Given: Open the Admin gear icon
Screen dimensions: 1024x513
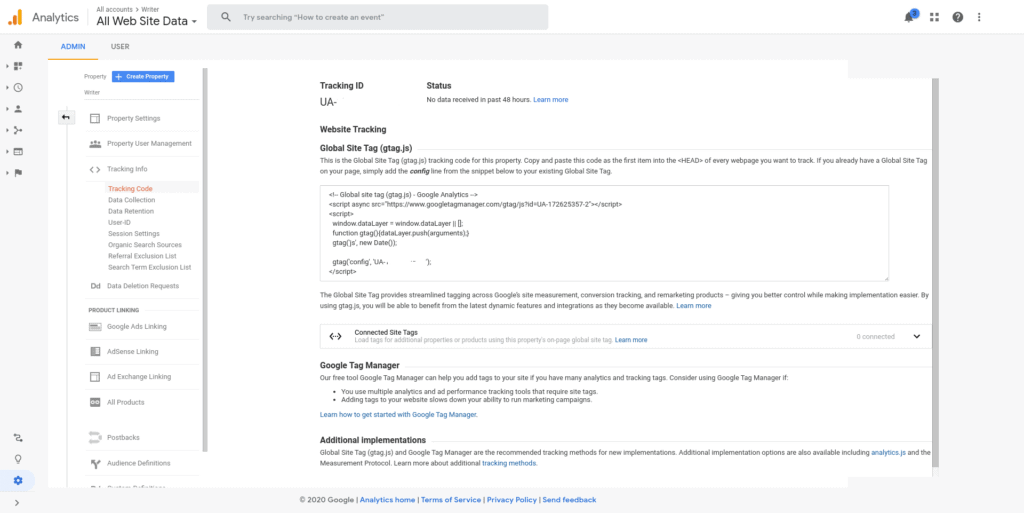Looking at the screenshot, I should pyautogui.click(x=18, y=480).
